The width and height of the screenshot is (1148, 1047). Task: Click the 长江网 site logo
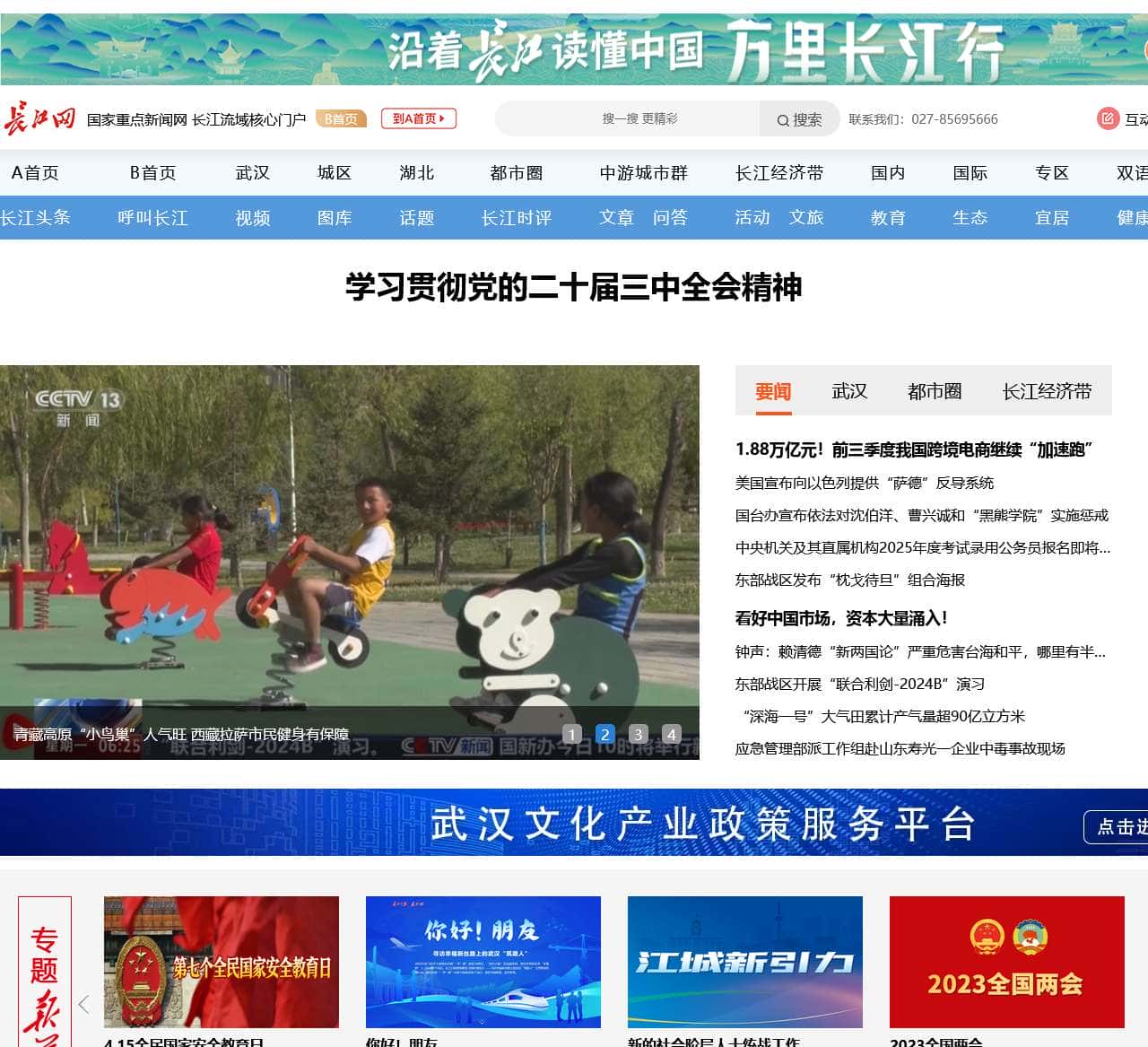pos(39,118)
